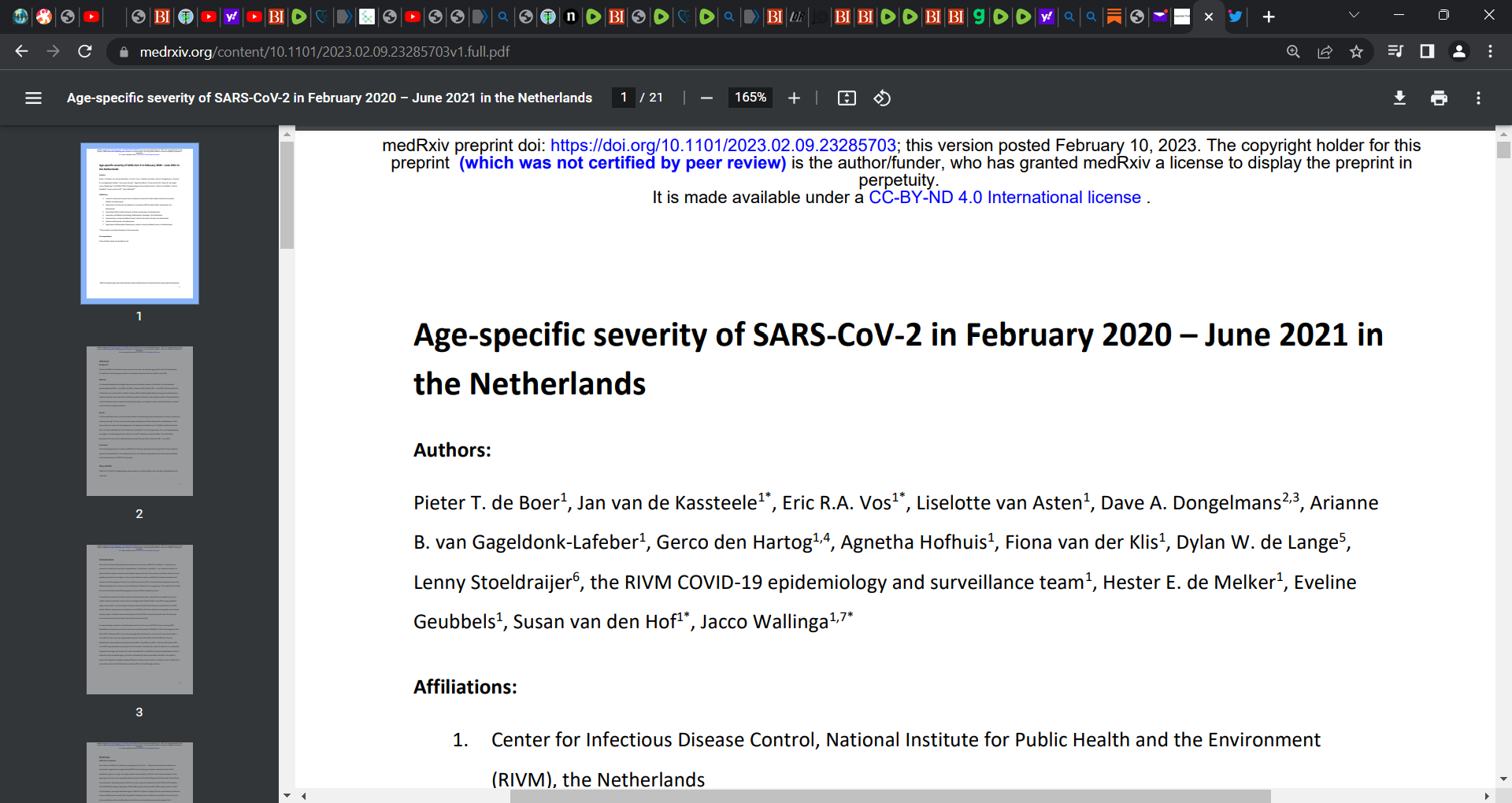Open PDF viewer more actions menu
Viewport: 1512px width, 803px height.
(1478, 98)
